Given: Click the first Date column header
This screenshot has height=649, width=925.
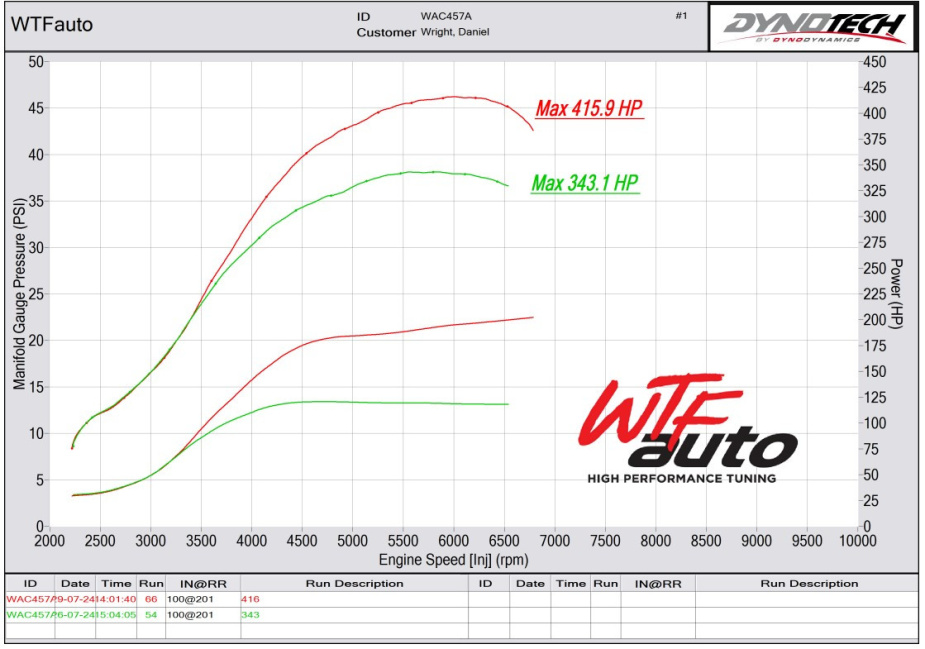Looking at the screenshot, I should (x=74, y=583).
